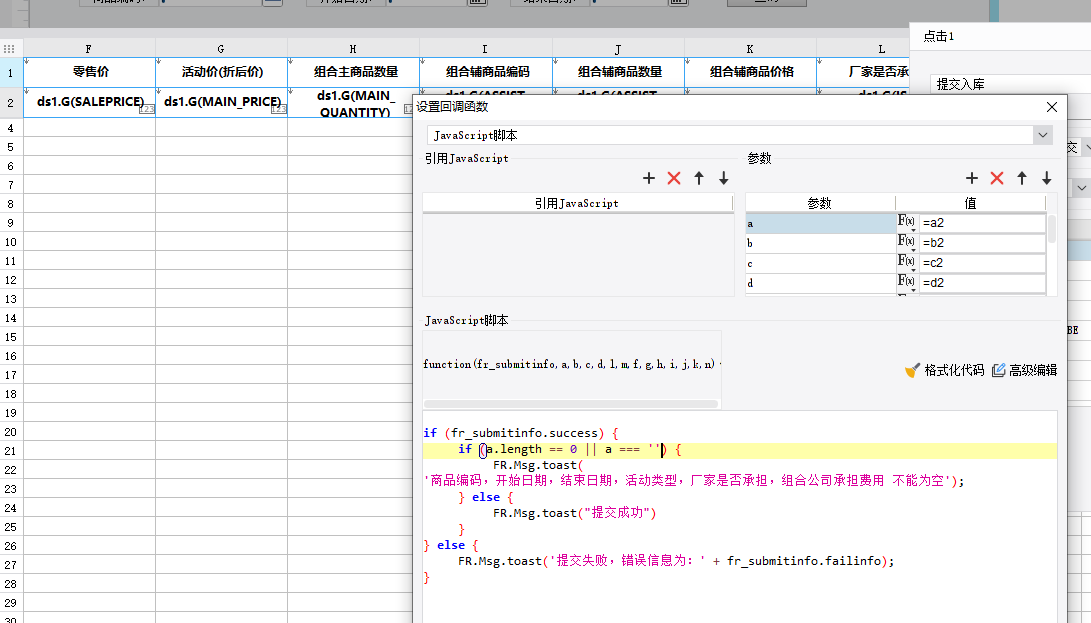Select parameter row a
The image size is (1091, 623).
820,223
